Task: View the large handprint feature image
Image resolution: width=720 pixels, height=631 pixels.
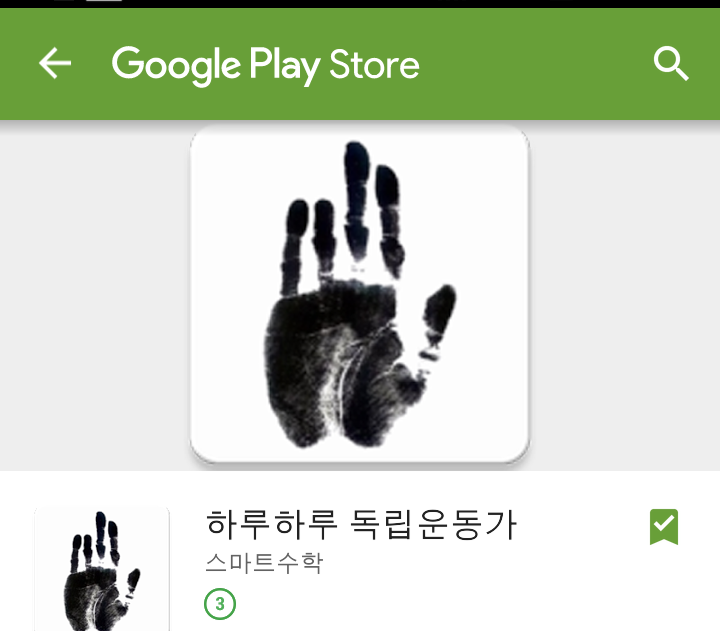Action: point(360,294)
